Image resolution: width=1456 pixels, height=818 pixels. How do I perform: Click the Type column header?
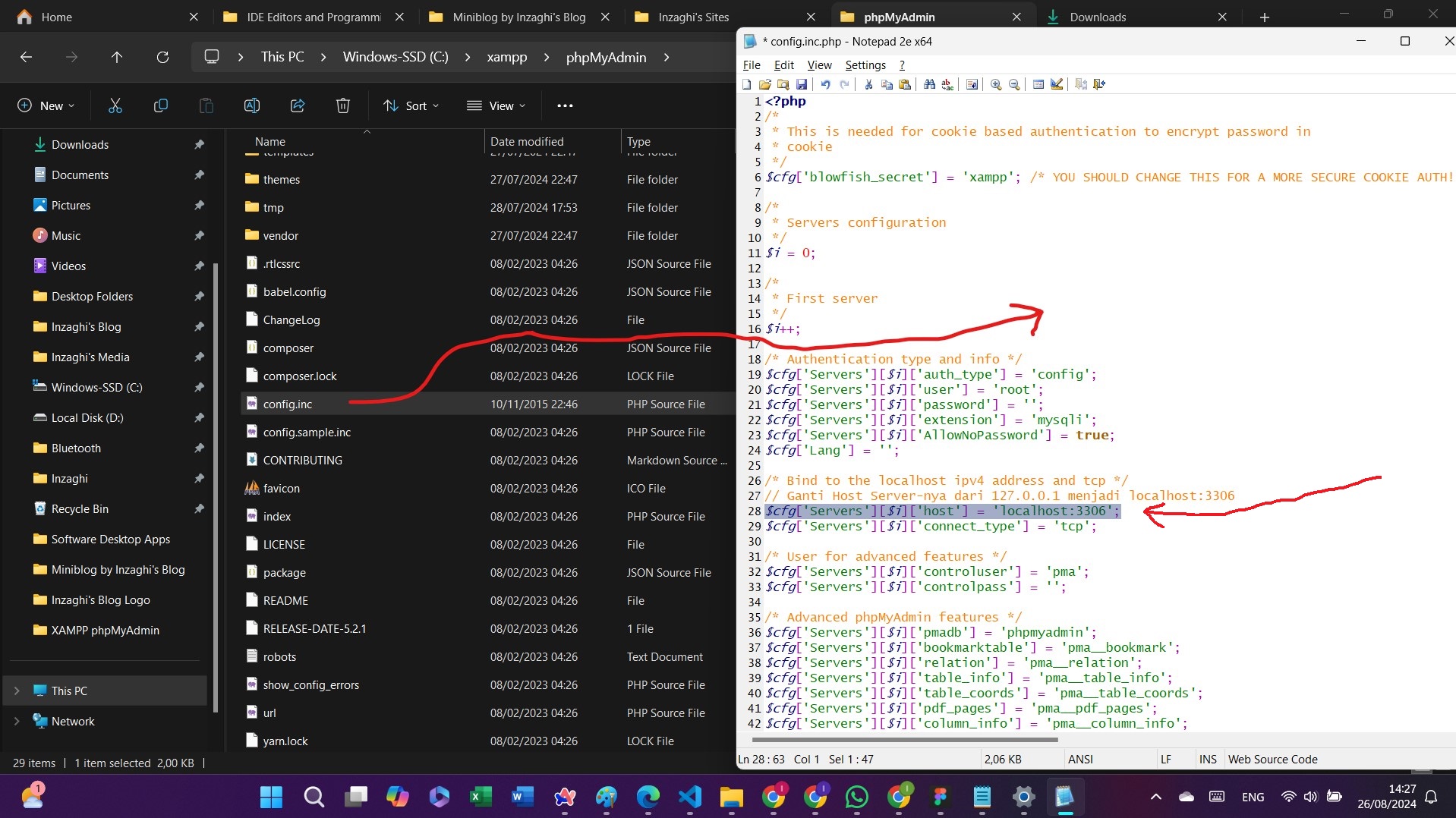coord(638,141)
